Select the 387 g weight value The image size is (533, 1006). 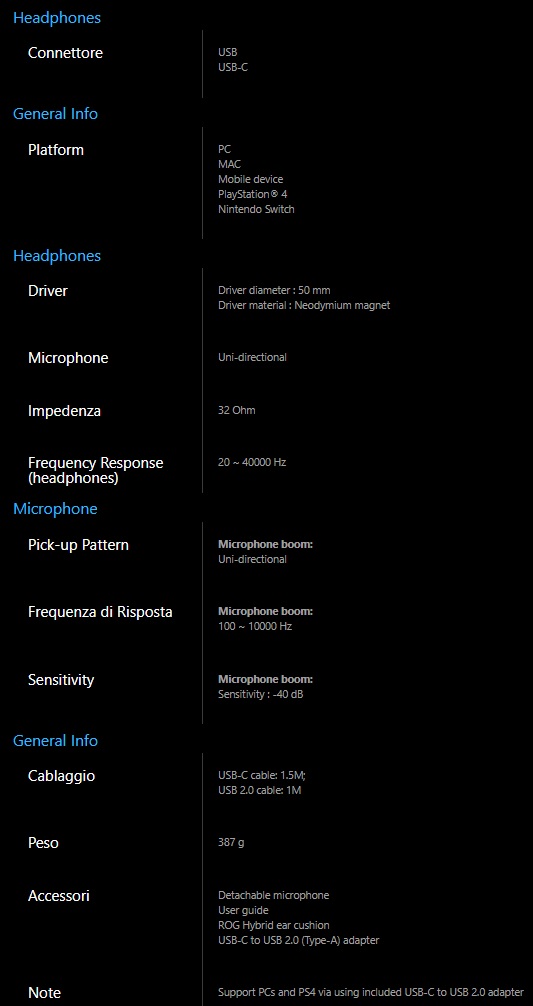click(x=231, y=842)
